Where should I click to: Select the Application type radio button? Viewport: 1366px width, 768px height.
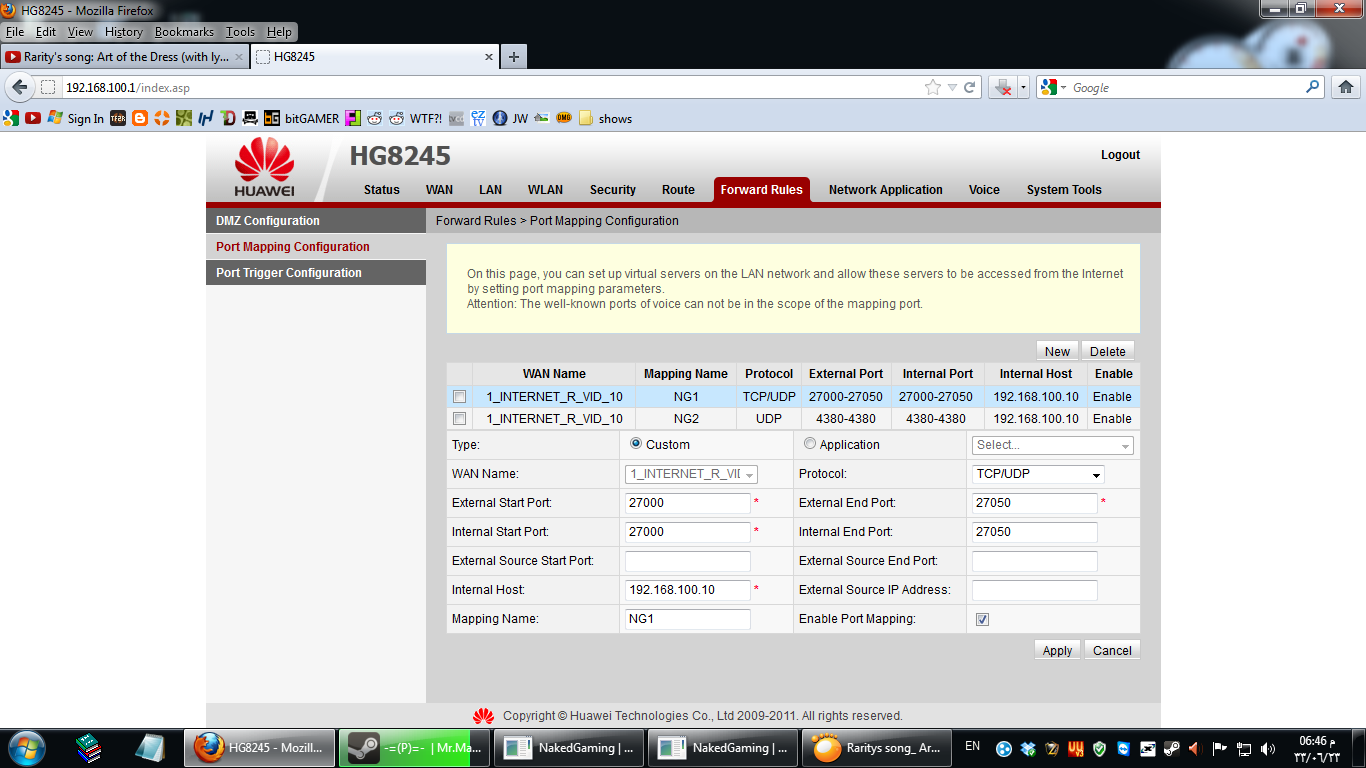(810, 444)
